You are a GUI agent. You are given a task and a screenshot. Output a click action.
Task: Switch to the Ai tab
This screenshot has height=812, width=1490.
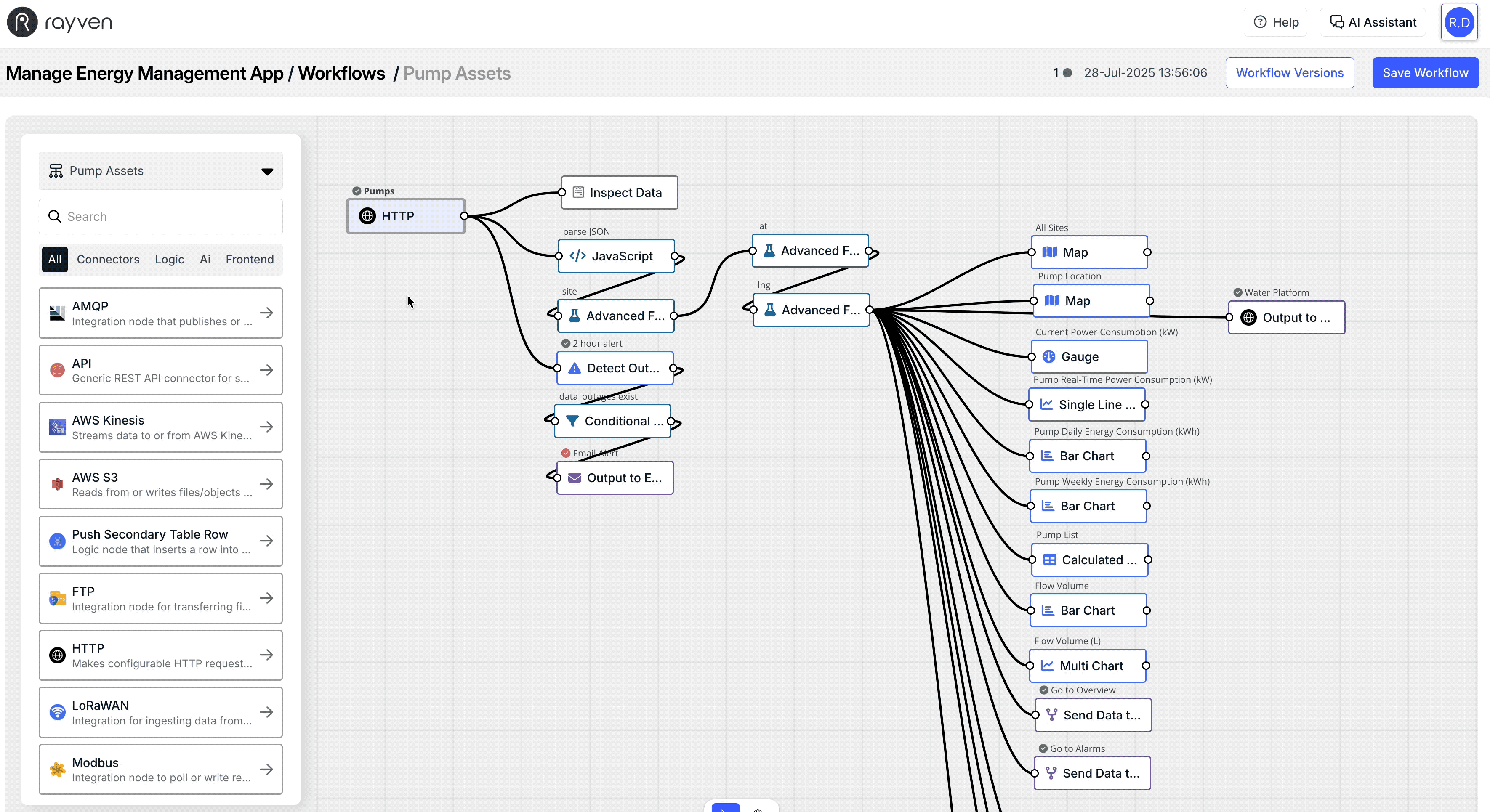(x=205, y=259)
